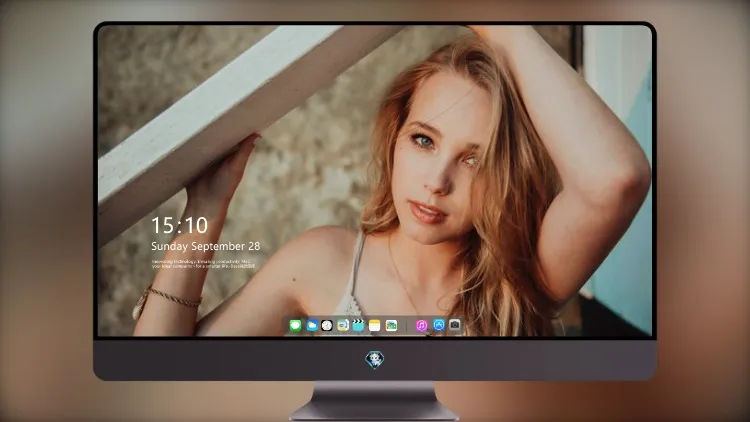Open the photo gallery app in dock
This screenshot has width=750, height=422.
tap(391, 326)
